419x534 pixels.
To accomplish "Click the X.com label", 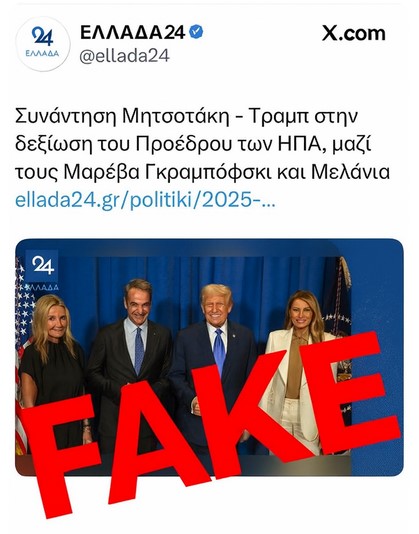I will tap(354, 33).
